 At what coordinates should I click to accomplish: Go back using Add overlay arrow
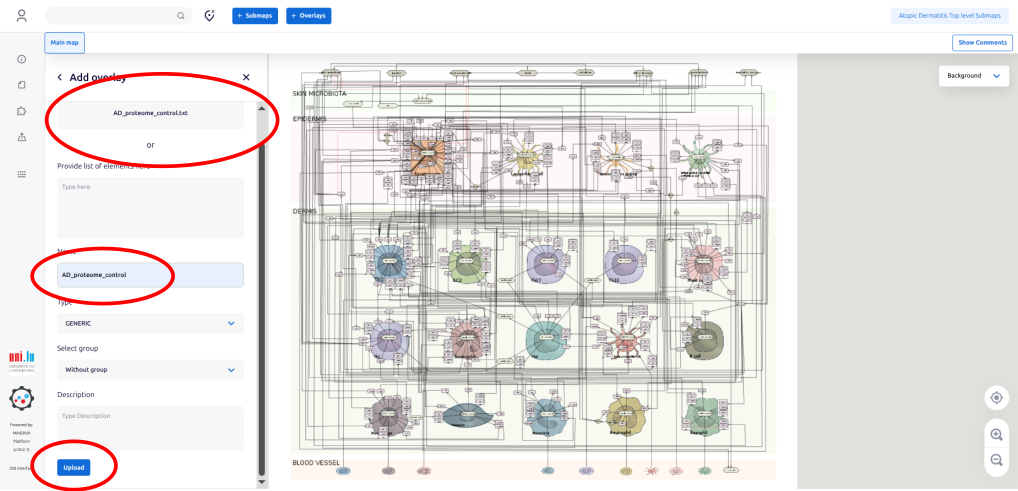click(59, 77)
